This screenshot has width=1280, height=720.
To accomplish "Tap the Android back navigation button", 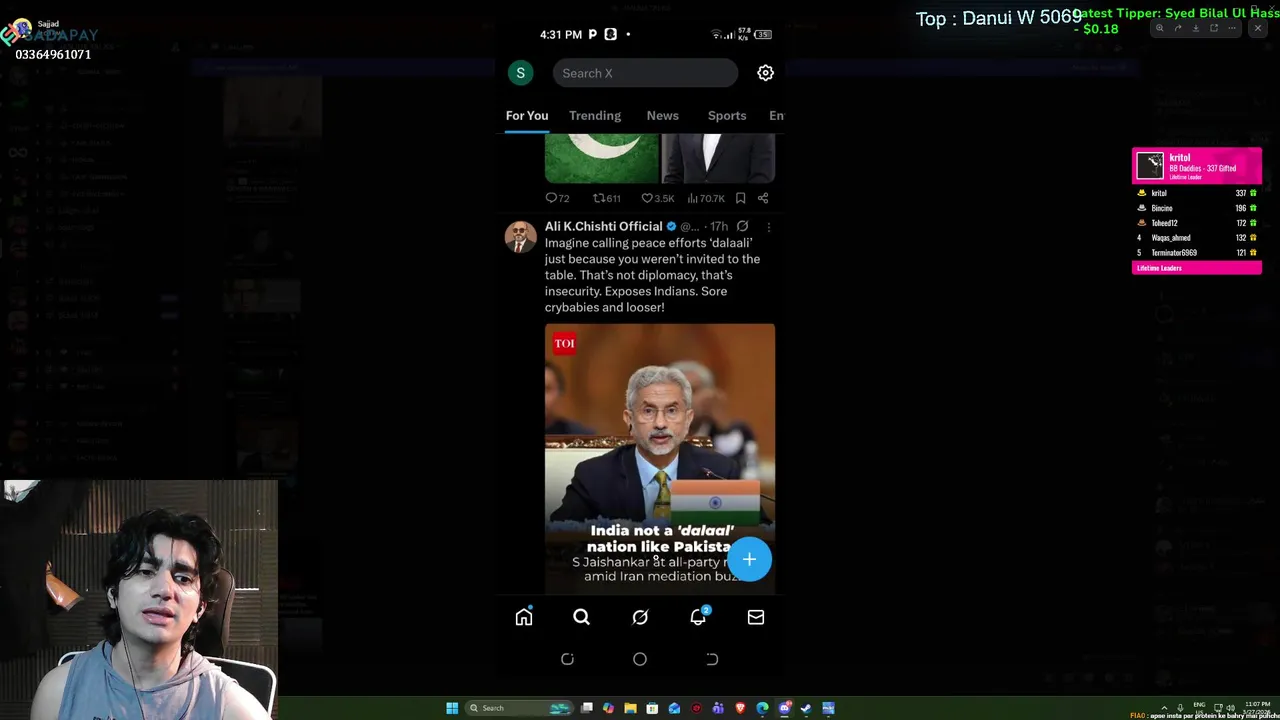I will (x=712, y=659).
